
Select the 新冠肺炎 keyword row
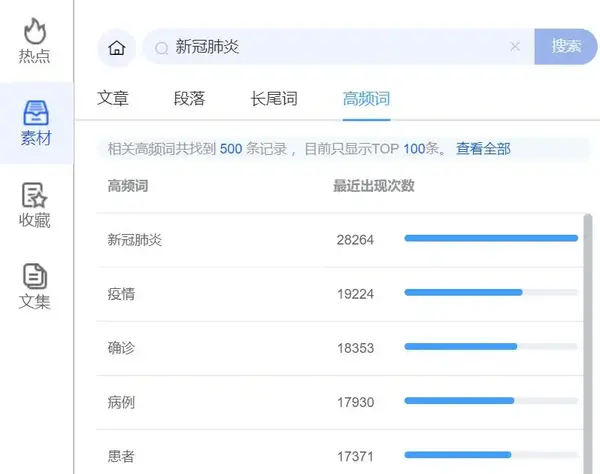[x=340, y=240]
